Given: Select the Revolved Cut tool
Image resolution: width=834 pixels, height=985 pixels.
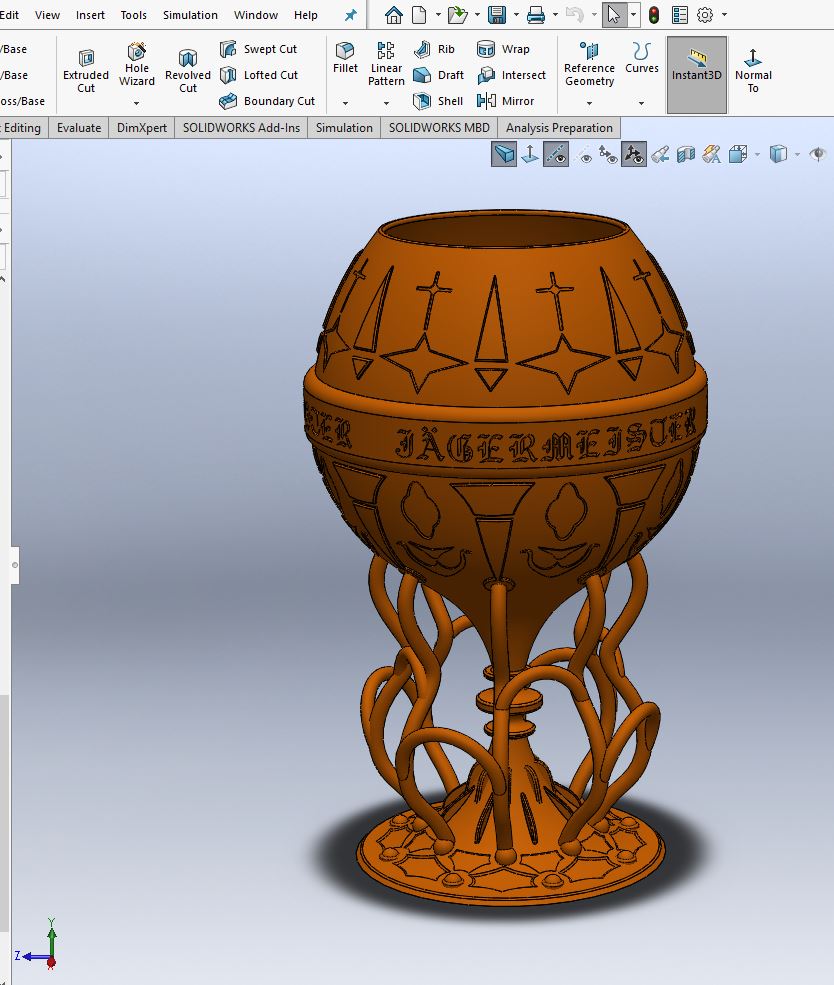Looking at the screenshot, I should pos(188,72).
